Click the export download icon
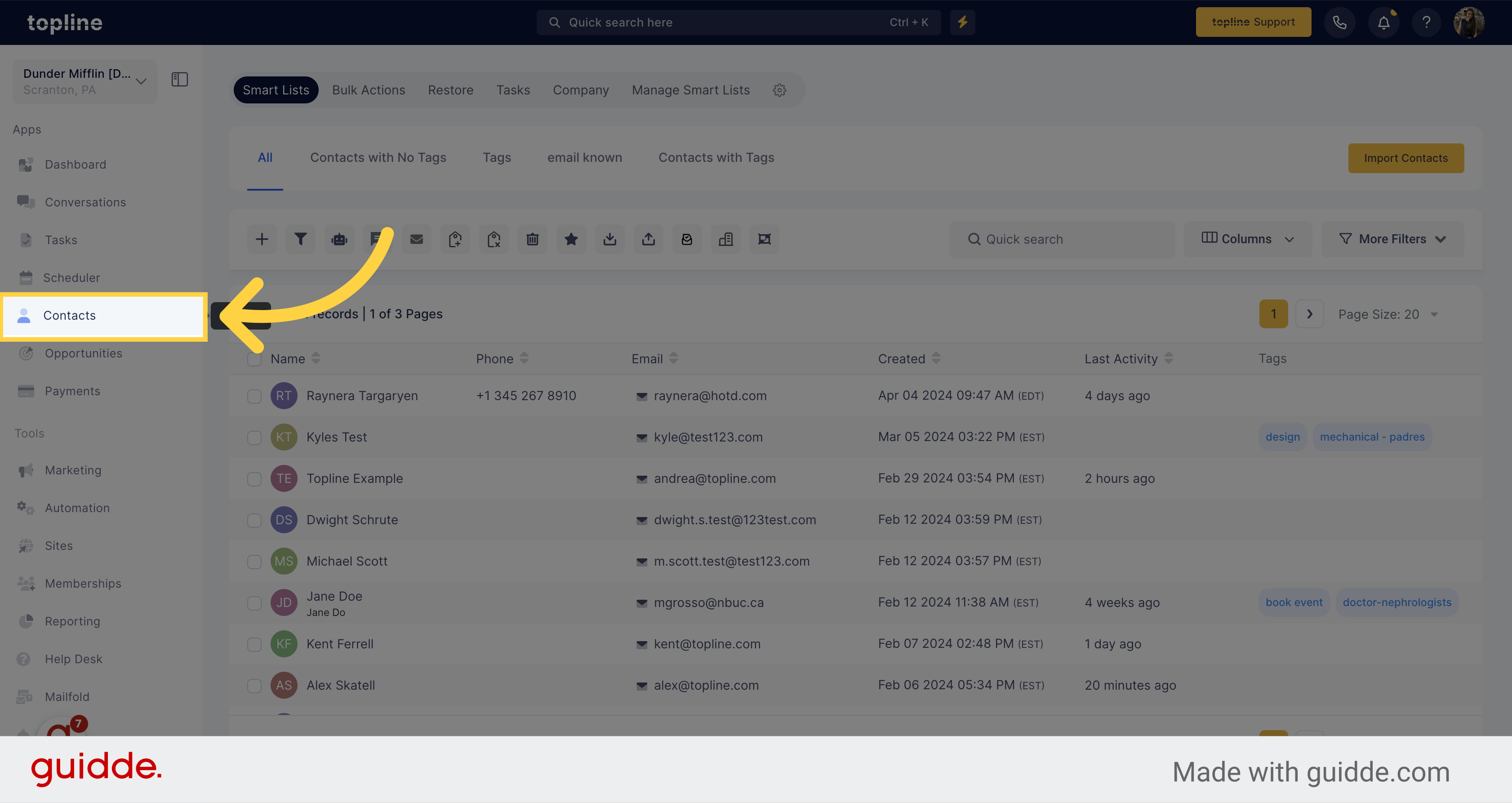 pos(610,239)
